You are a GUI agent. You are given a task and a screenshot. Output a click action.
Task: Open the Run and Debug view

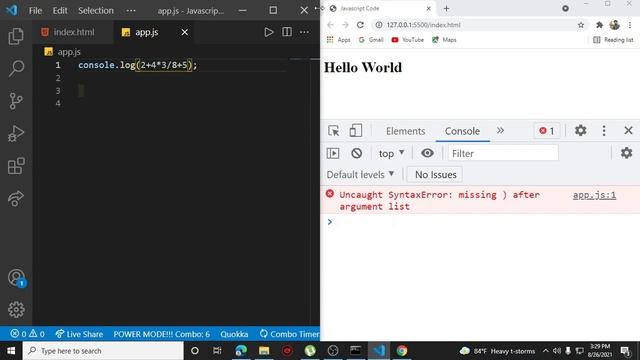pos(16,133)
